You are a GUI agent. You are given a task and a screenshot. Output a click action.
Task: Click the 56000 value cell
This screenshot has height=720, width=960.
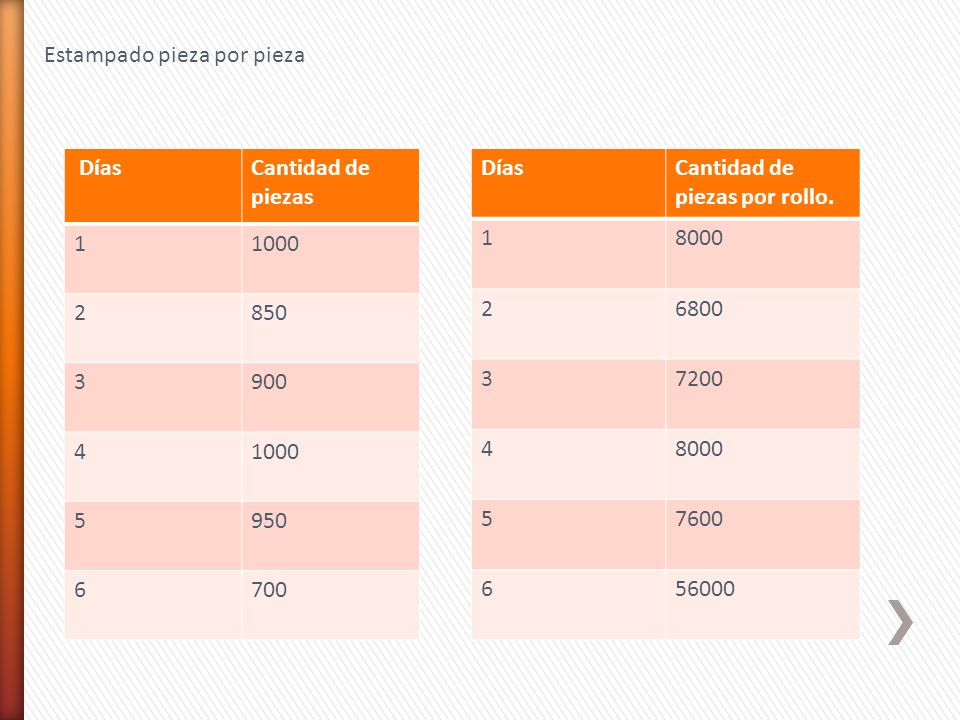pos(763,604)
